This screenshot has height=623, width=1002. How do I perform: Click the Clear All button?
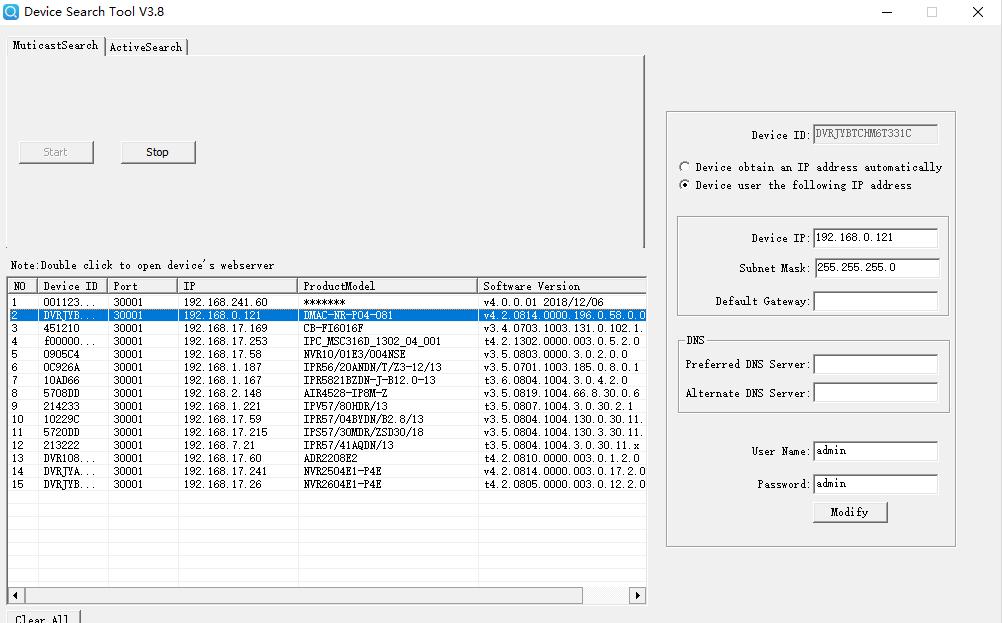[x=42, y=617]
